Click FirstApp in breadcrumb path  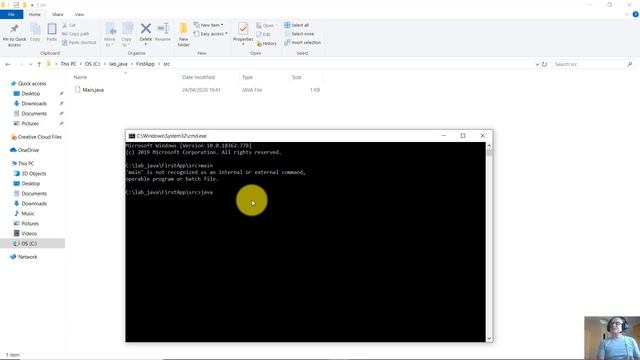point(145,64)
